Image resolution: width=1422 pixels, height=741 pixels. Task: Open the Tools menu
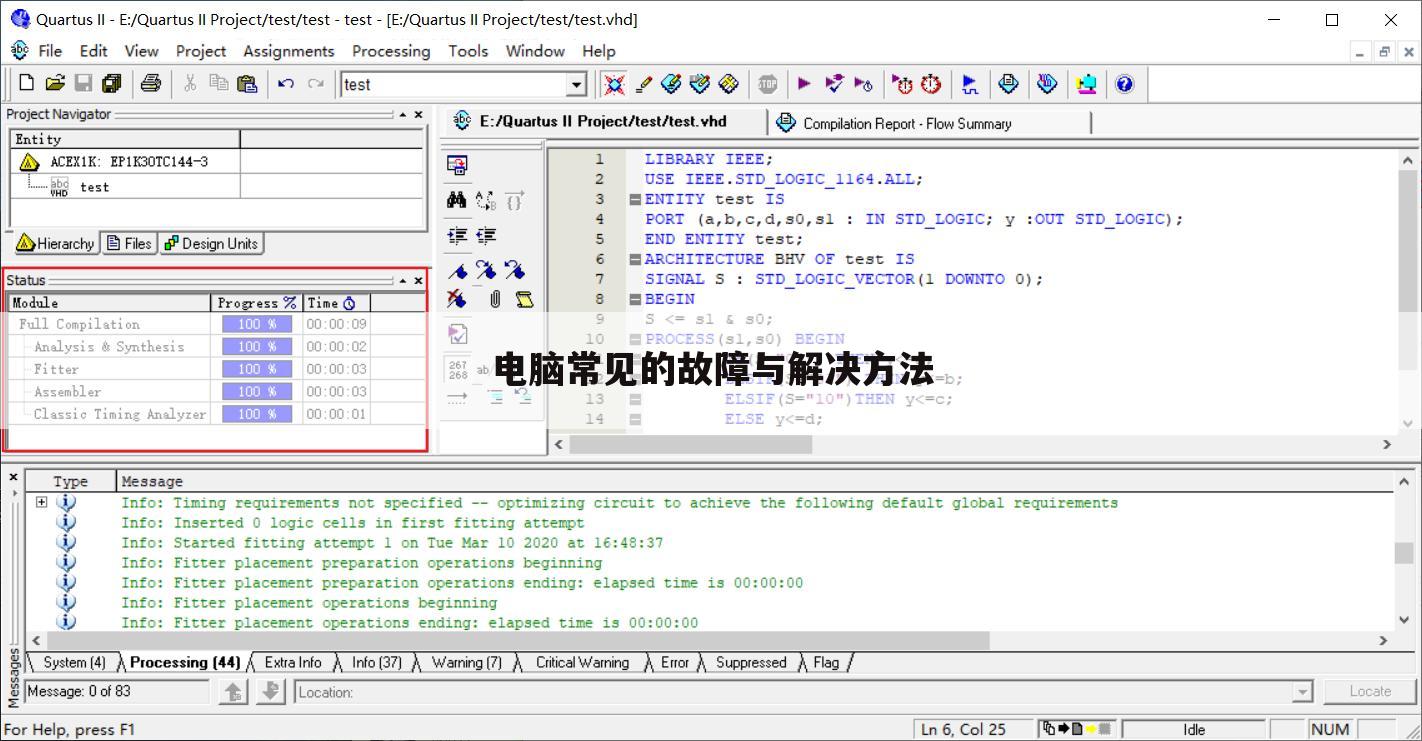(468, 51)
